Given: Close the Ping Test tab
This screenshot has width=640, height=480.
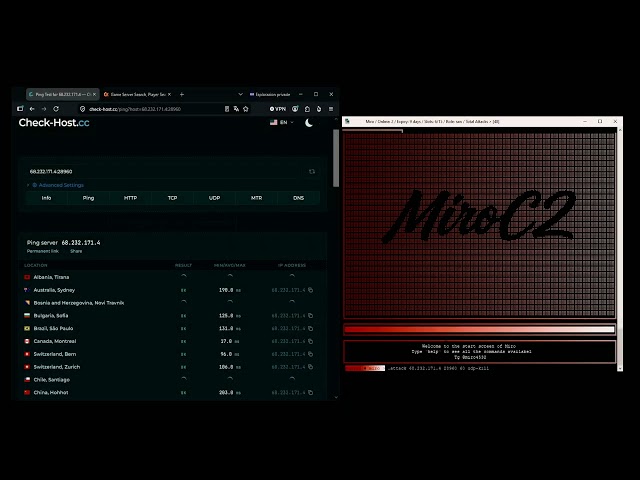Looking at the screenshot, I should (x=94, y=94).
